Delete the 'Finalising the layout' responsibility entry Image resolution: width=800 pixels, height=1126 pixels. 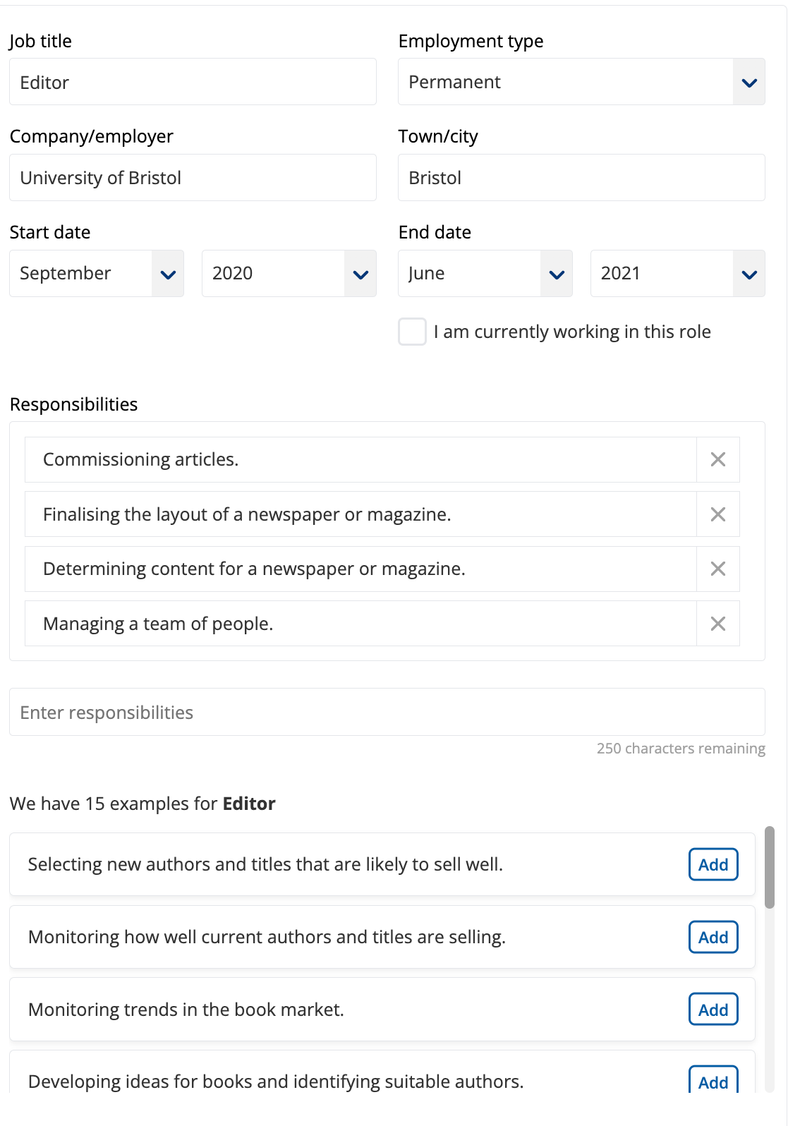tap(717, 514)
